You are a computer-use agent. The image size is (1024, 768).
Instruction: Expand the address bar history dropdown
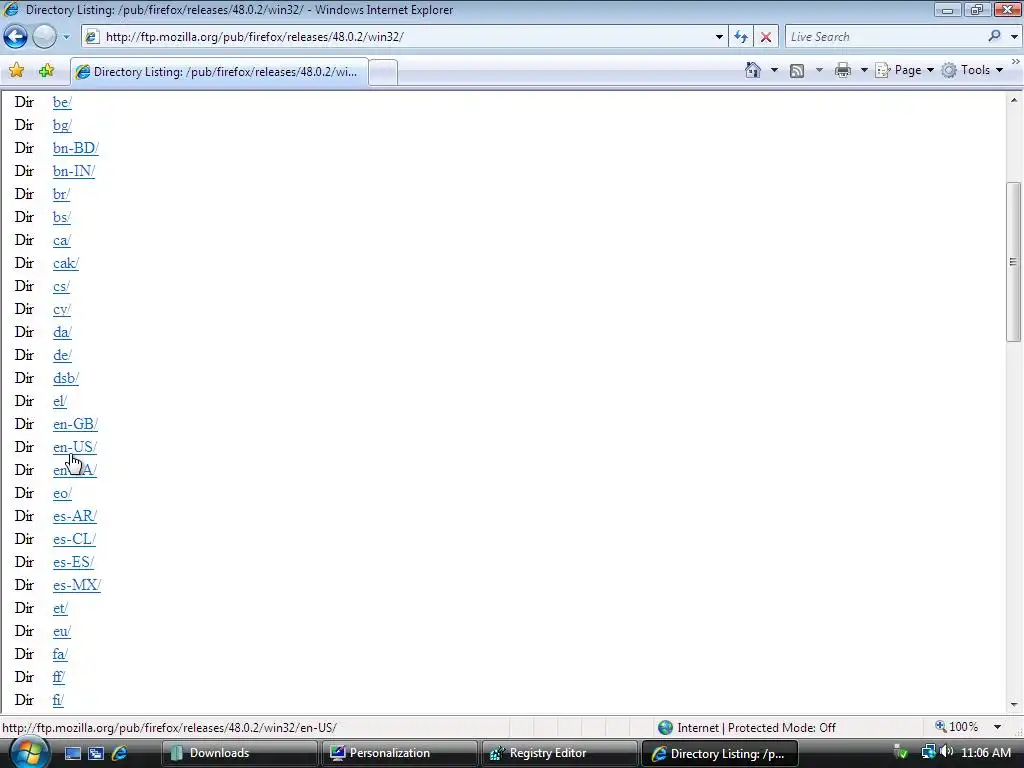(x=719, y=37)
